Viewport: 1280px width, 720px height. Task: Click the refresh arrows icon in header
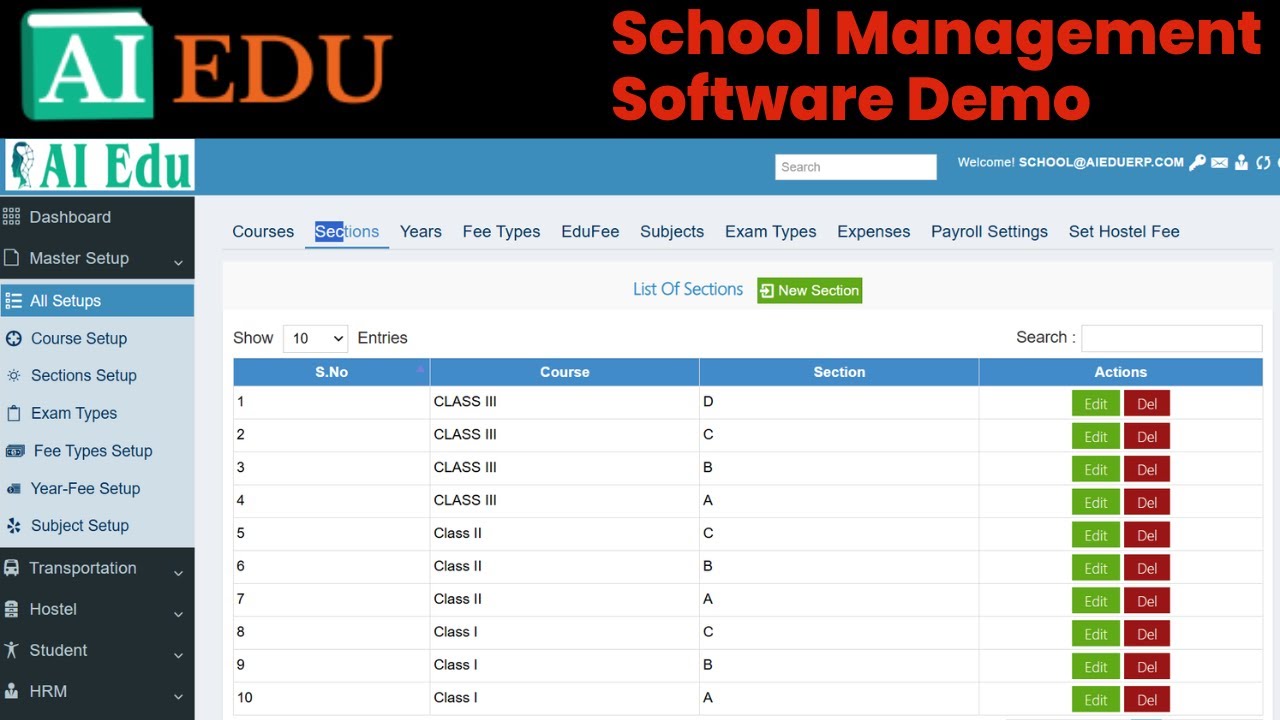[1263, 162]
